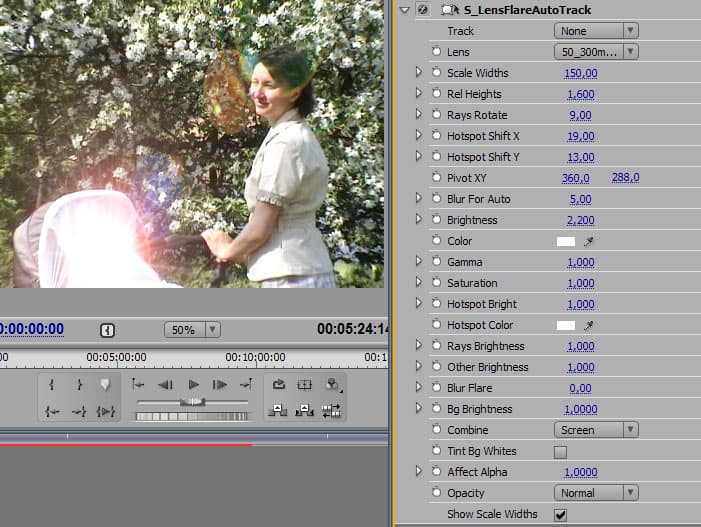The height and width of the screenshot is (527, 701).
Task: Set the In point marker
Action: pyautogui.click(x=53, y=385)
